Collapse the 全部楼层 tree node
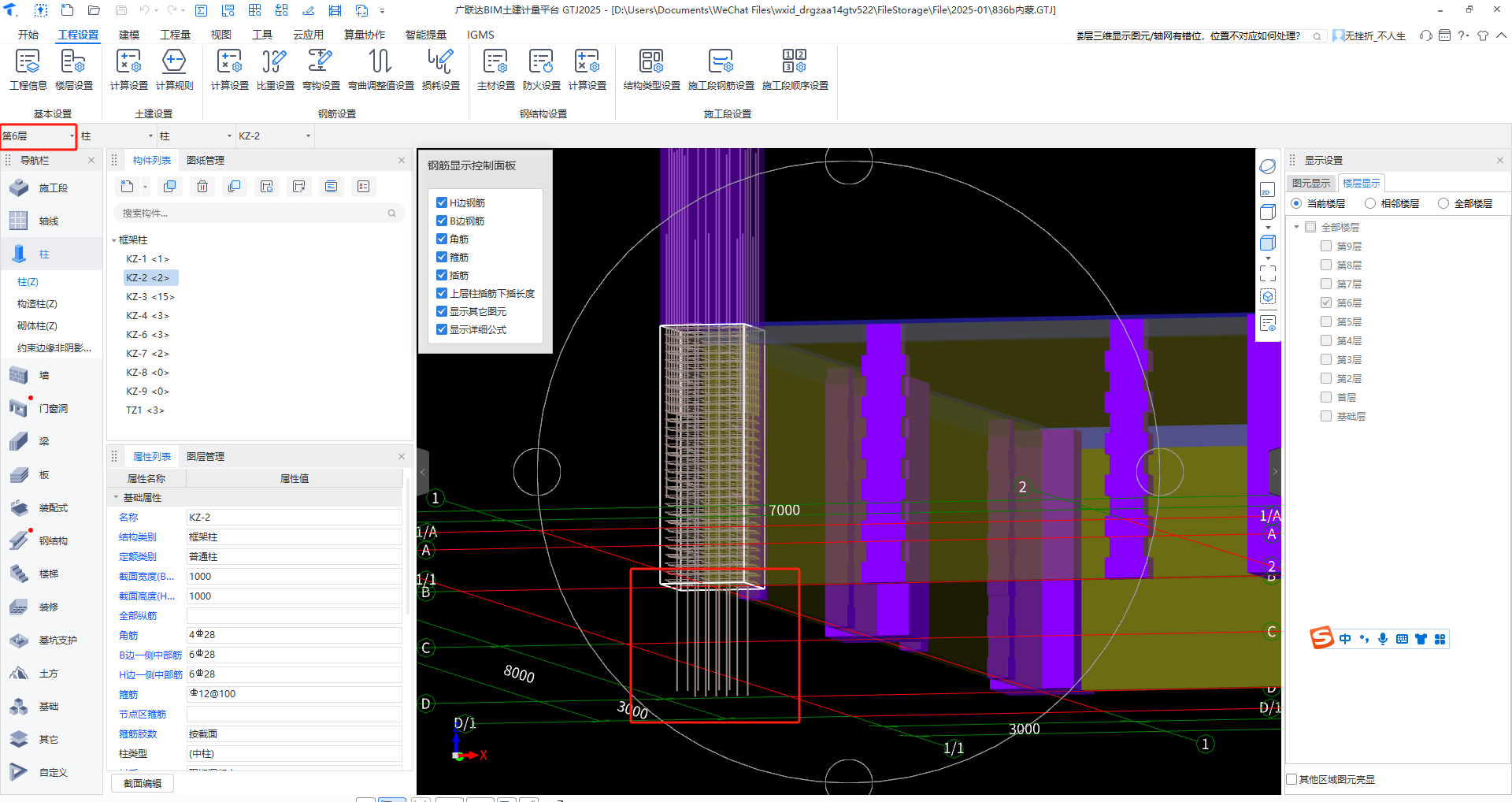Image resolution: width=1512 pixels, height=802 pixels. pos(1296,227)
